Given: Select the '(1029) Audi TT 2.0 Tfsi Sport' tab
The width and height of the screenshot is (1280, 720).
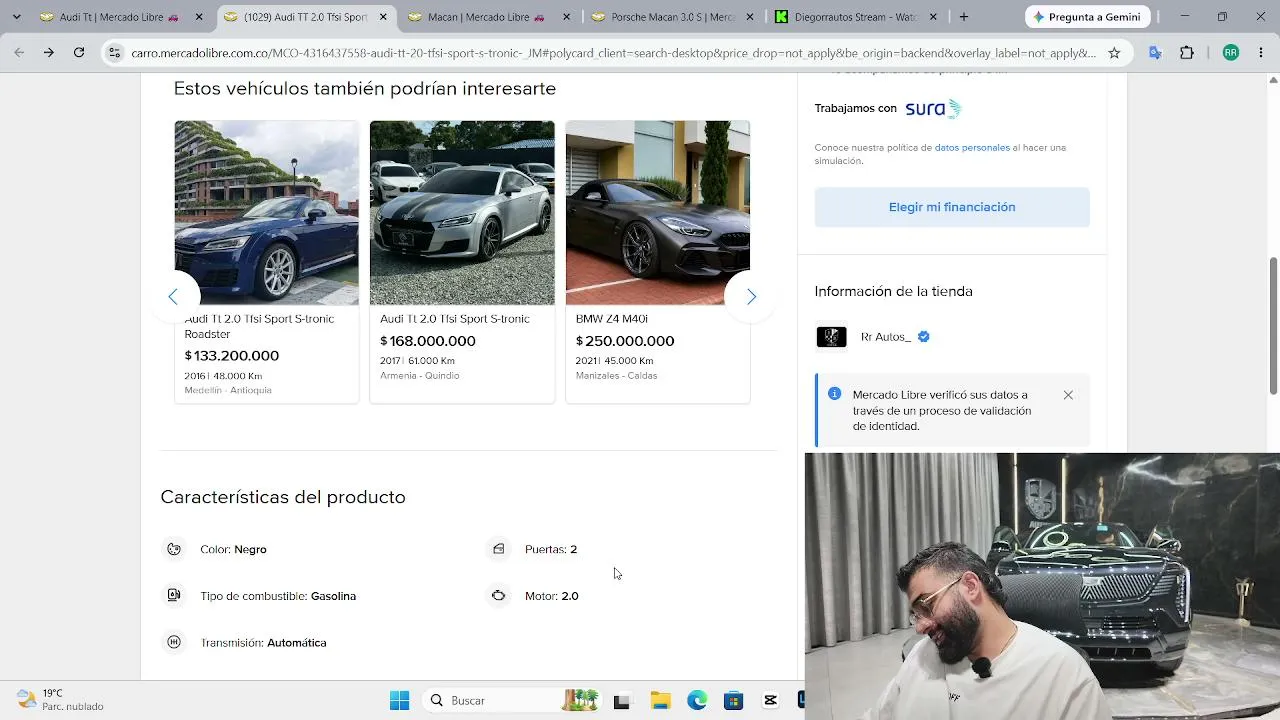Looking at the screenshot, I should click(x=306, y=17).
